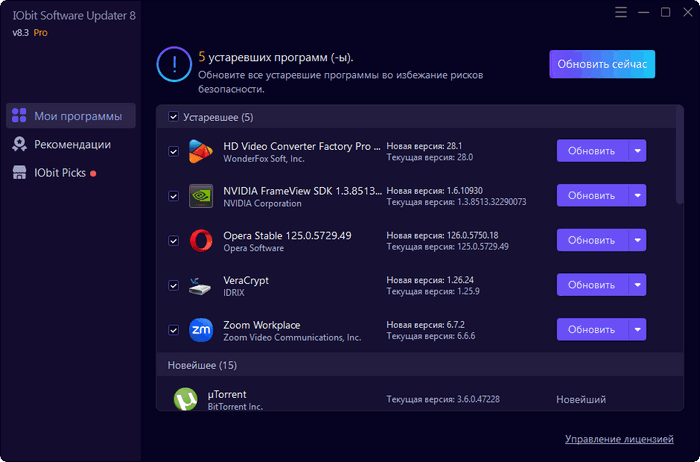Click the Opera Stable 125.0.5729.49 title
The width and height of the screenshot is (700, 462).
287,236
